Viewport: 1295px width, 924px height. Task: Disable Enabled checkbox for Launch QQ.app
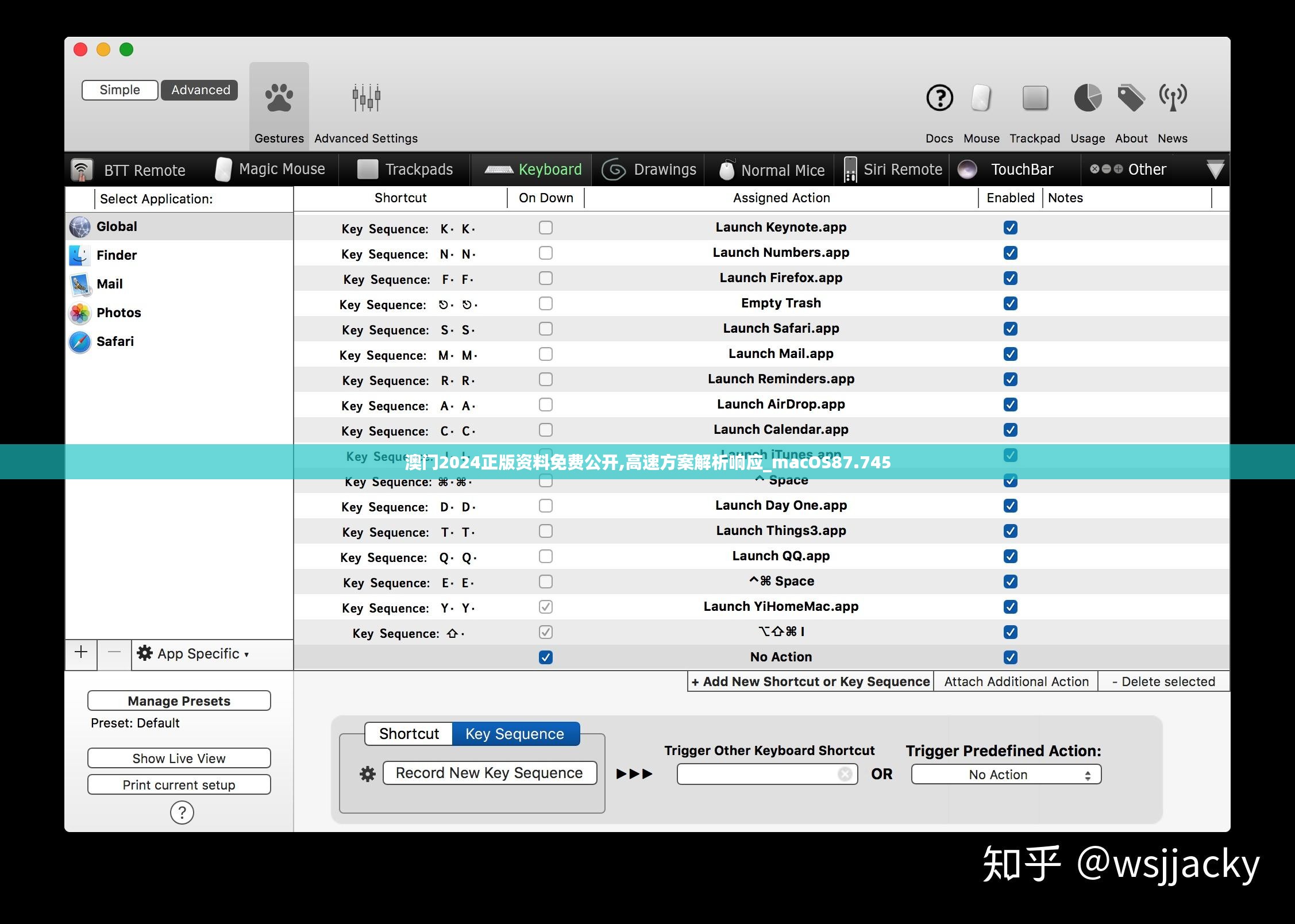point(1011,556)
